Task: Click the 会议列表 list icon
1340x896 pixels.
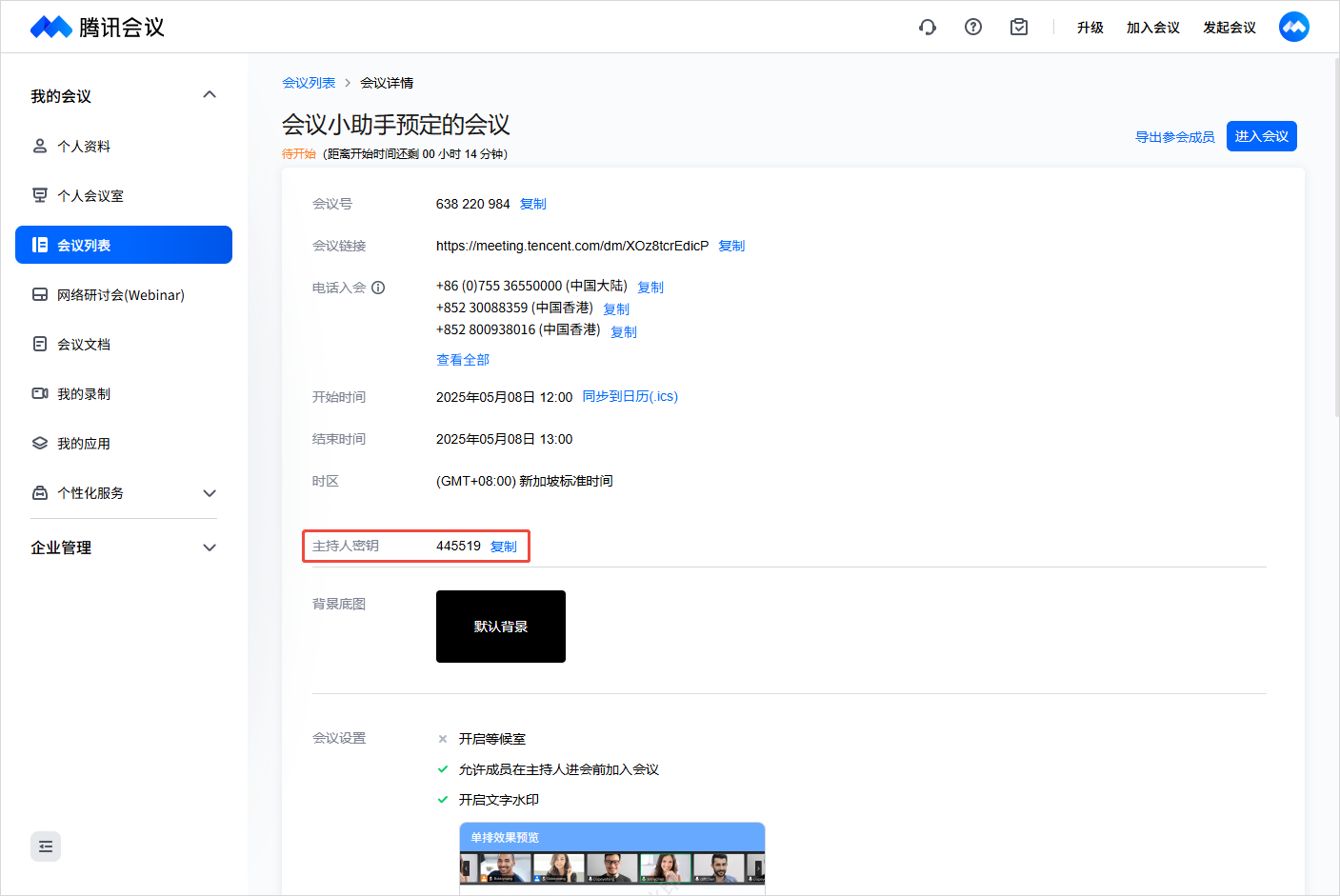Action: click(x=40, y=245)
